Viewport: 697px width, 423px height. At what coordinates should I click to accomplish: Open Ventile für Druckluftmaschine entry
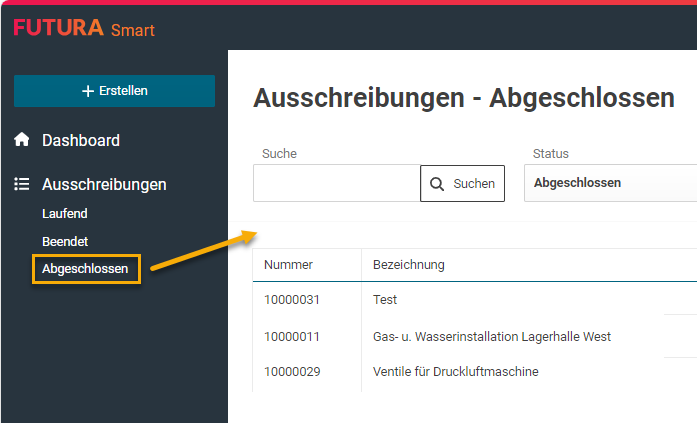click(455, 372)
